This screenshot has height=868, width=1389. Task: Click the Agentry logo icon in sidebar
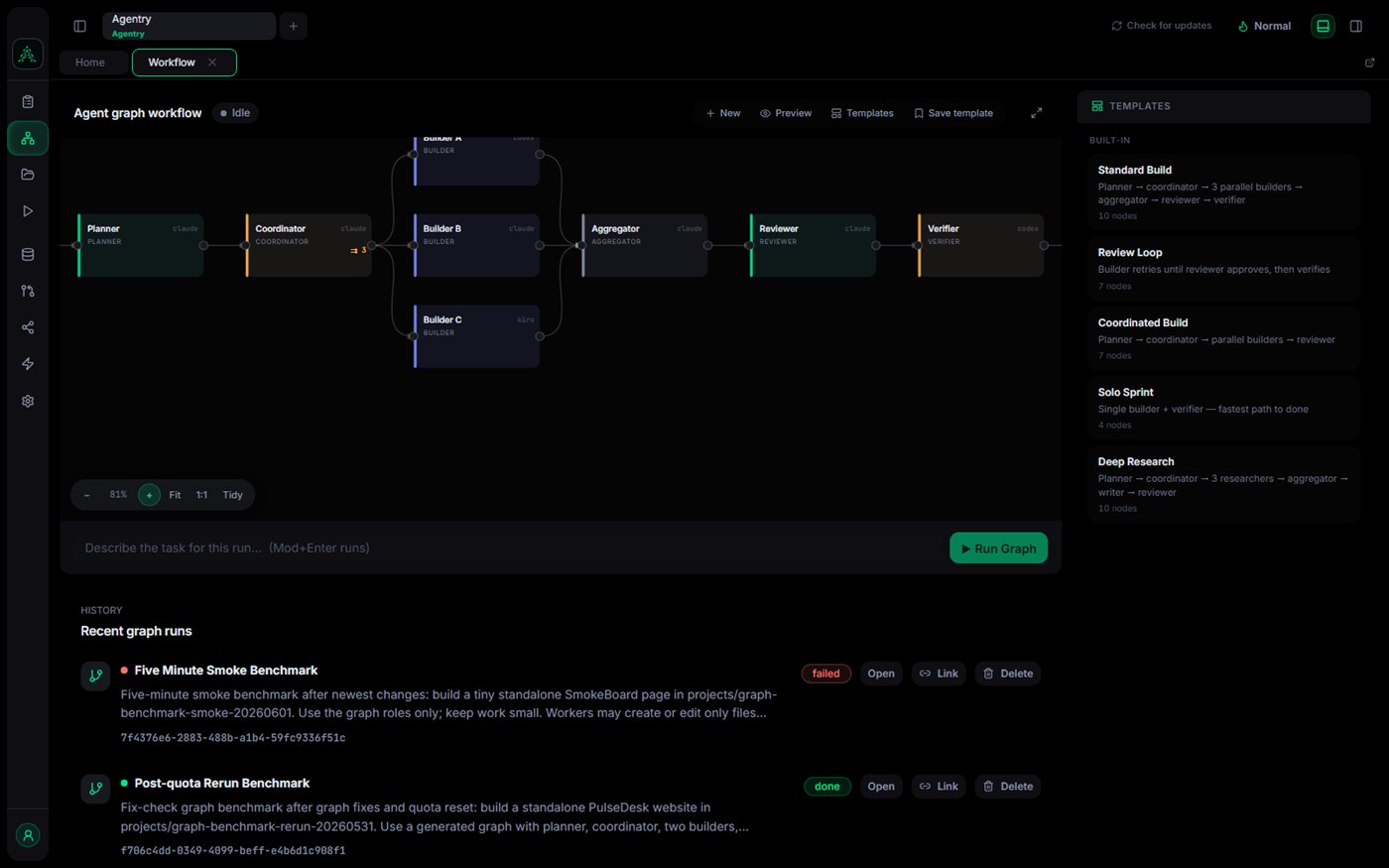click(x=28, y=54)
